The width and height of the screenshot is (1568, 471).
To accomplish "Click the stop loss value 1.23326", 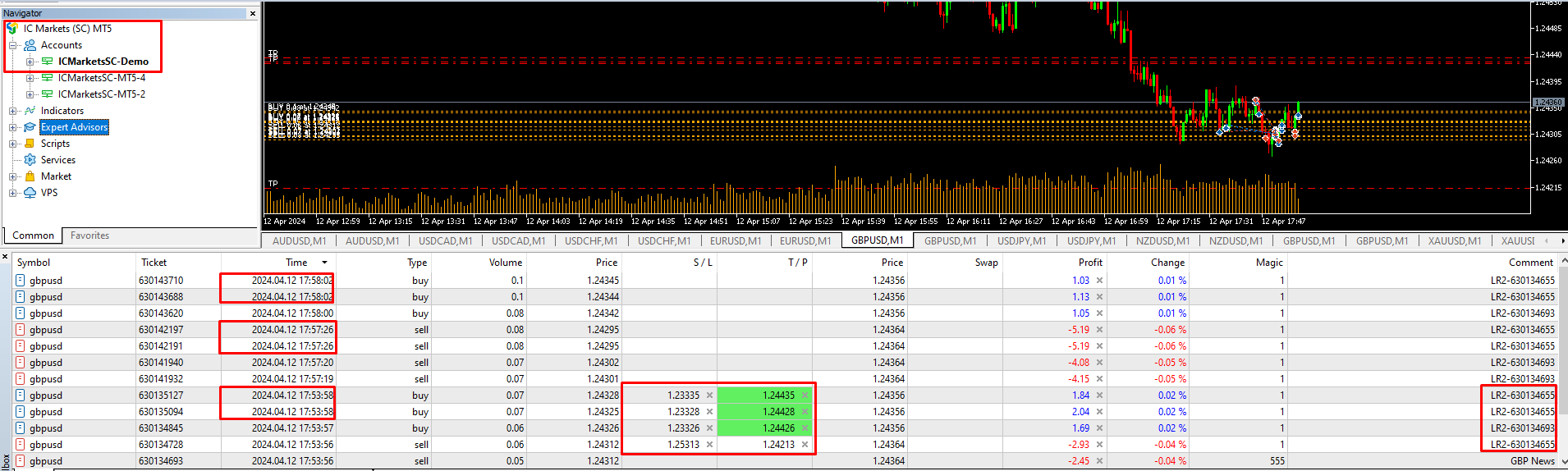I will pyautogui.click(x=683, y=428).
